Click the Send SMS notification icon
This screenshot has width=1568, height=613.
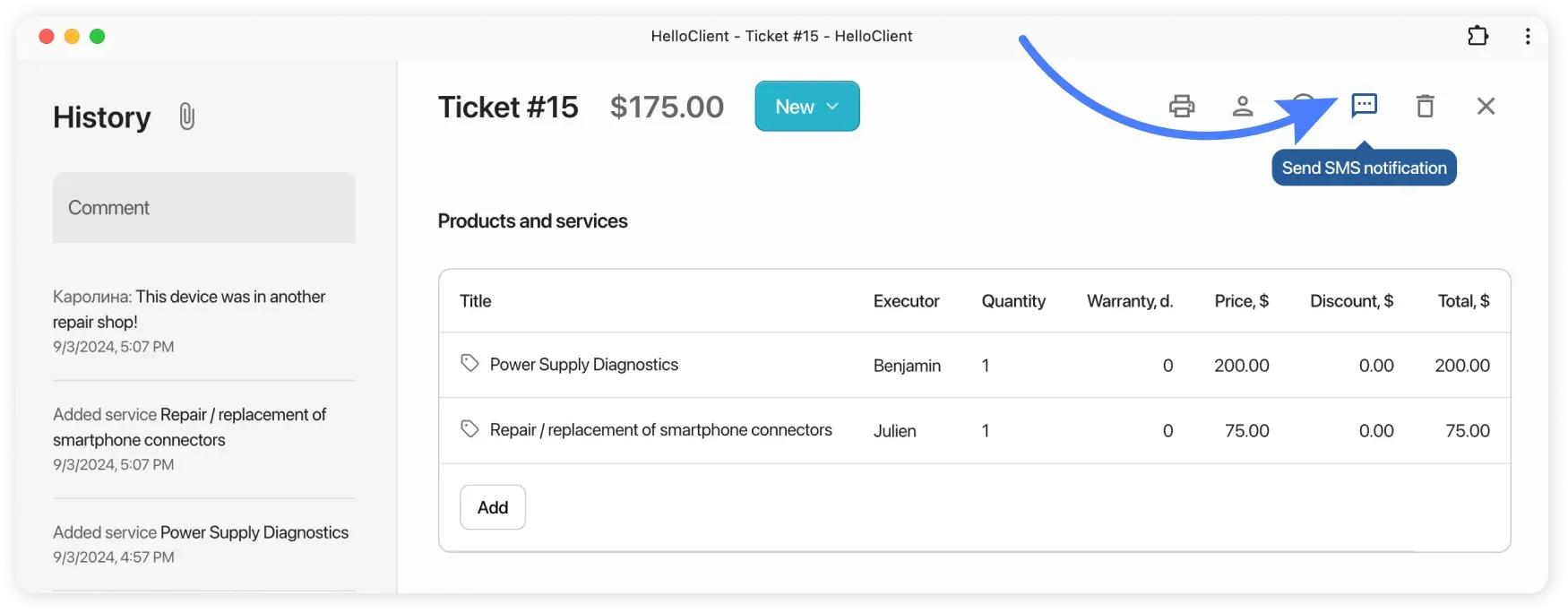(x=1364, y=106)
